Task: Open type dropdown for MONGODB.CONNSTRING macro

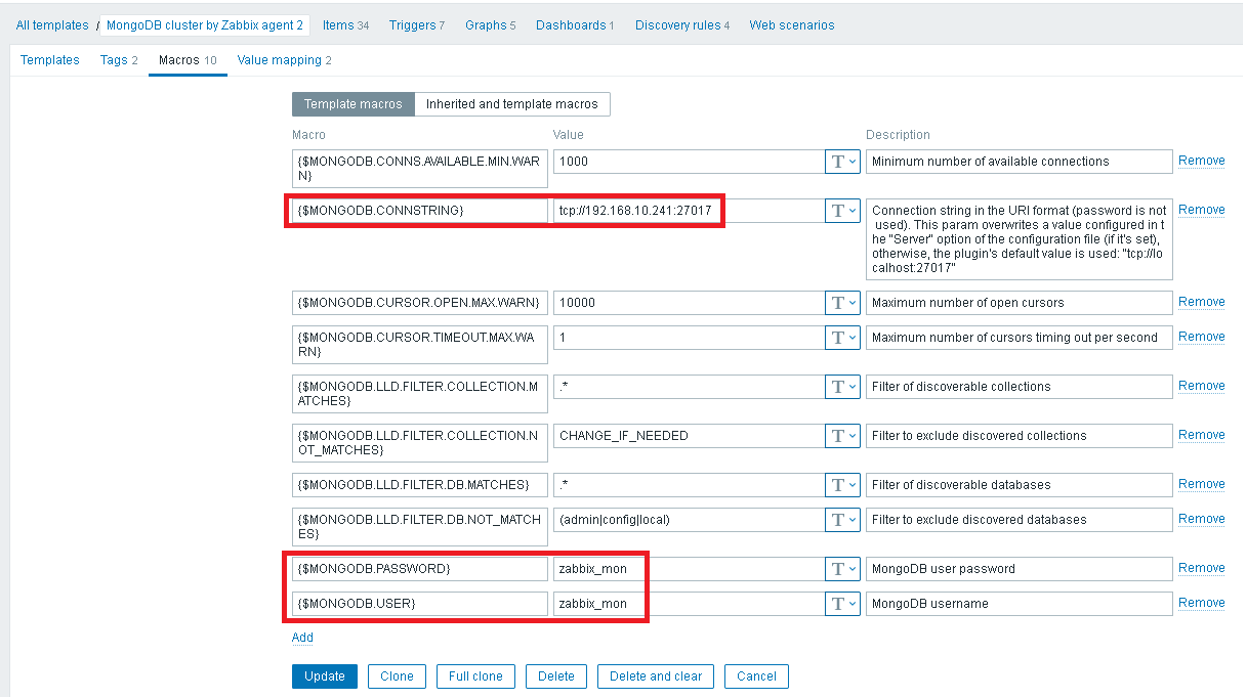Action: click(842, 210)
